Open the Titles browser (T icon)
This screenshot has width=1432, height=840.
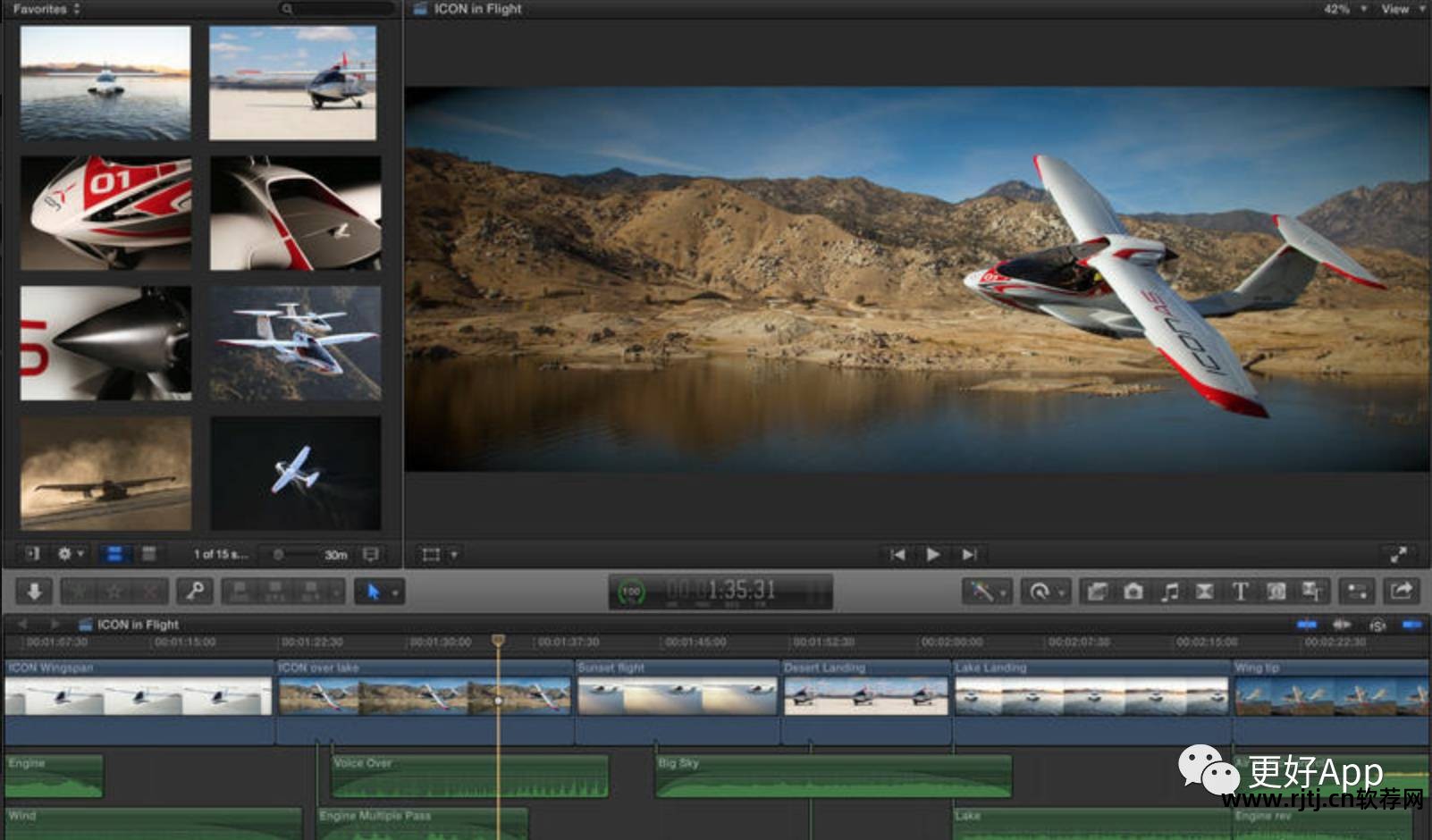1240,591
